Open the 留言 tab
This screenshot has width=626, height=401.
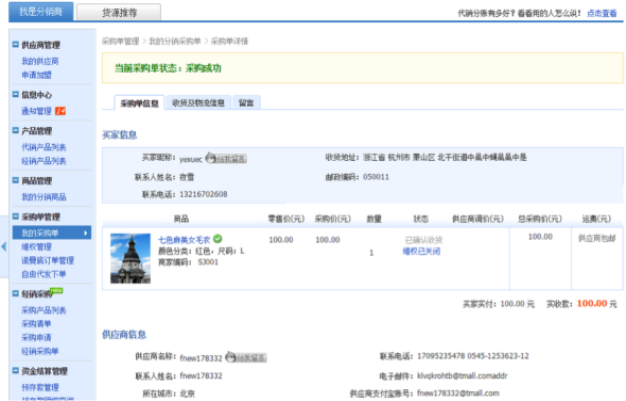pos(246,103)
